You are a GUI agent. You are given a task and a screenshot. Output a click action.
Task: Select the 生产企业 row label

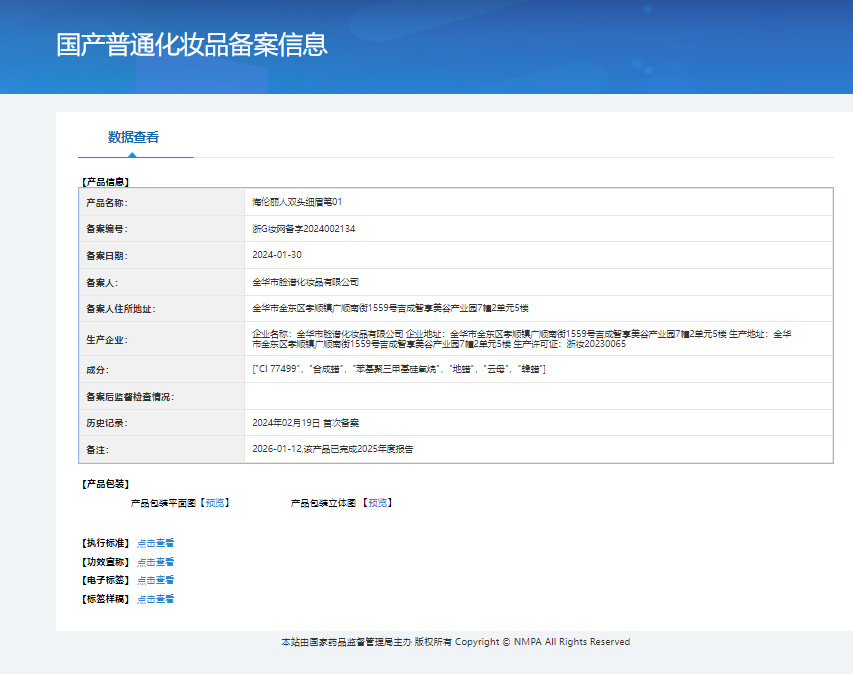point(107,339)
